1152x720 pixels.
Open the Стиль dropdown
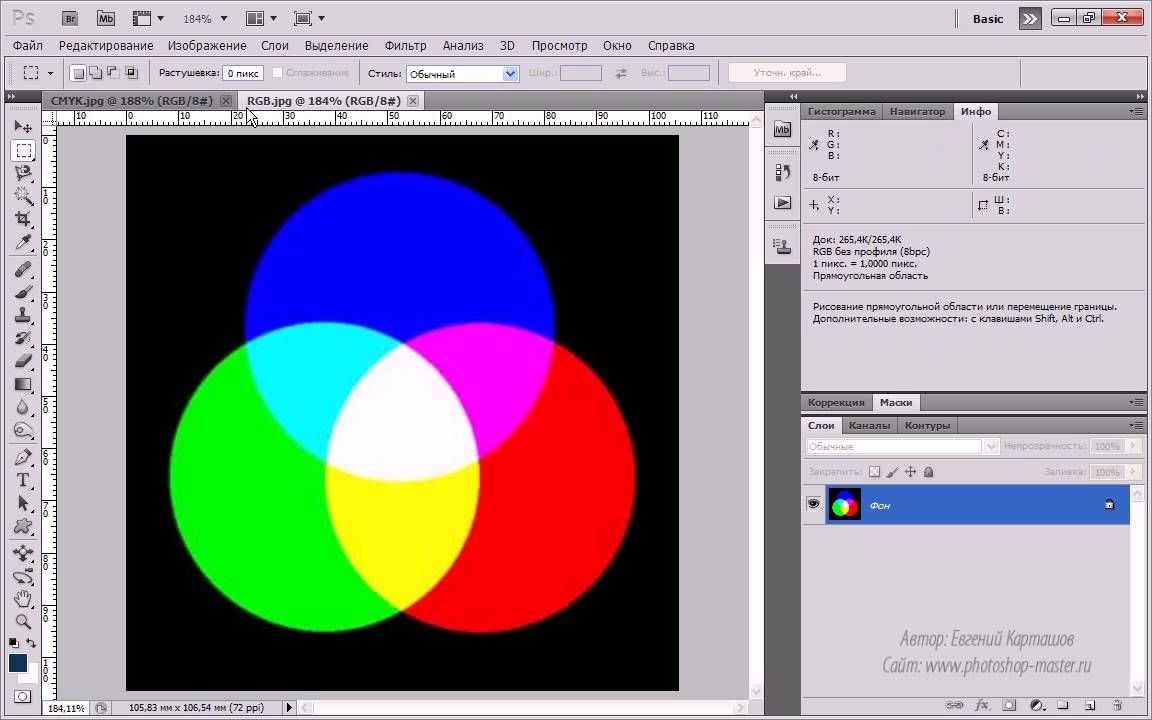click(463, 73)
